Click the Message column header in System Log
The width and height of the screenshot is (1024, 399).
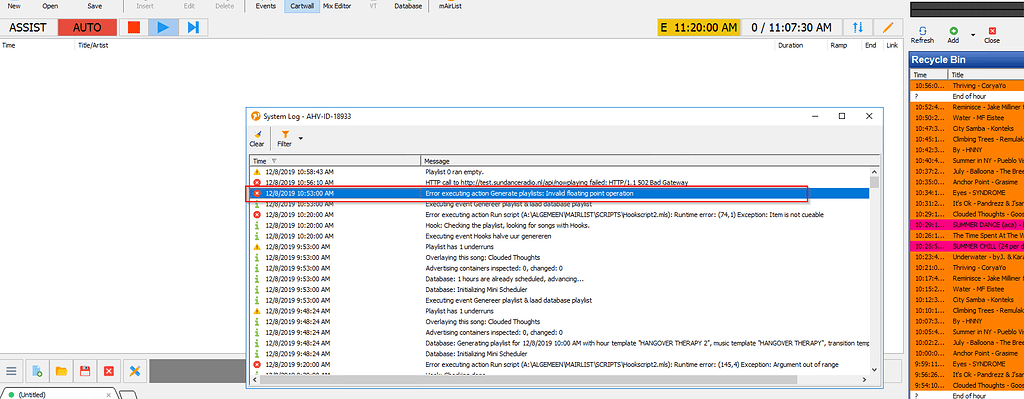point(645,161)
